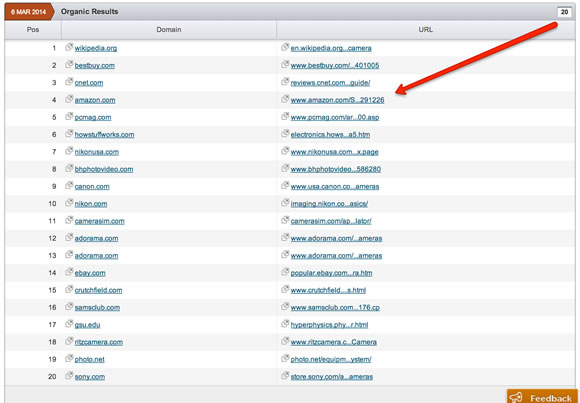Follow the cnet.com domain link
The width and height of the screenshot is (580, 403).
pos(89,83)
